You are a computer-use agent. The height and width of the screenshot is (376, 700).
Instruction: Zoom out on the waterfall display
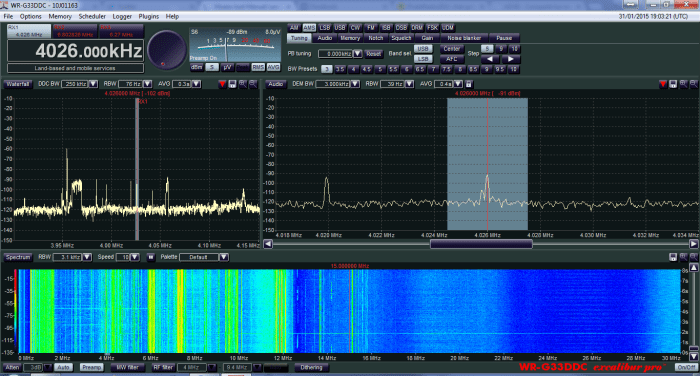coord(694,257)
